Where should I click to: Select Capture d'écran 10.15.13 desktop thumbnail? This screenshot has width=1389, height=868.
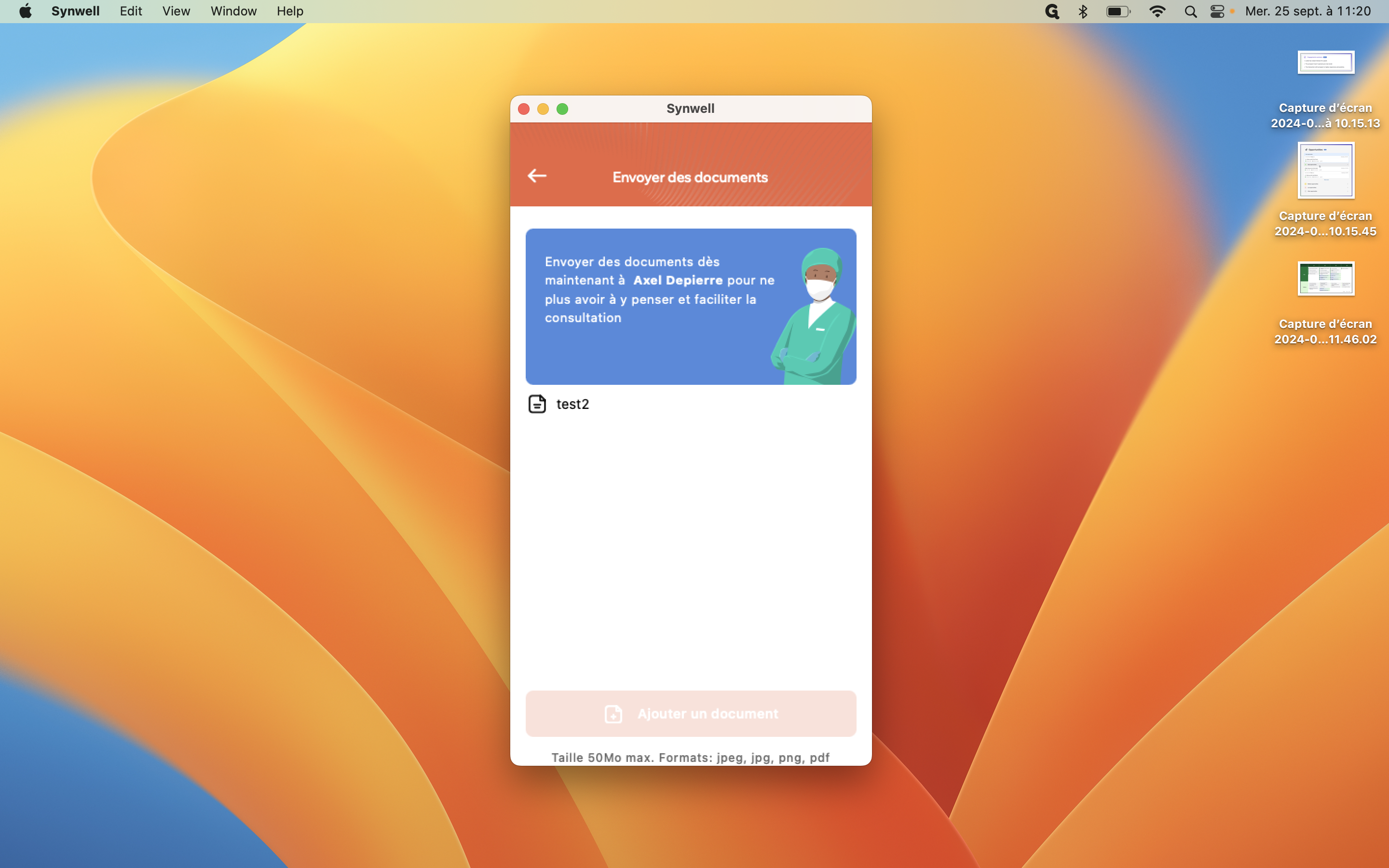pos(1325,62)
